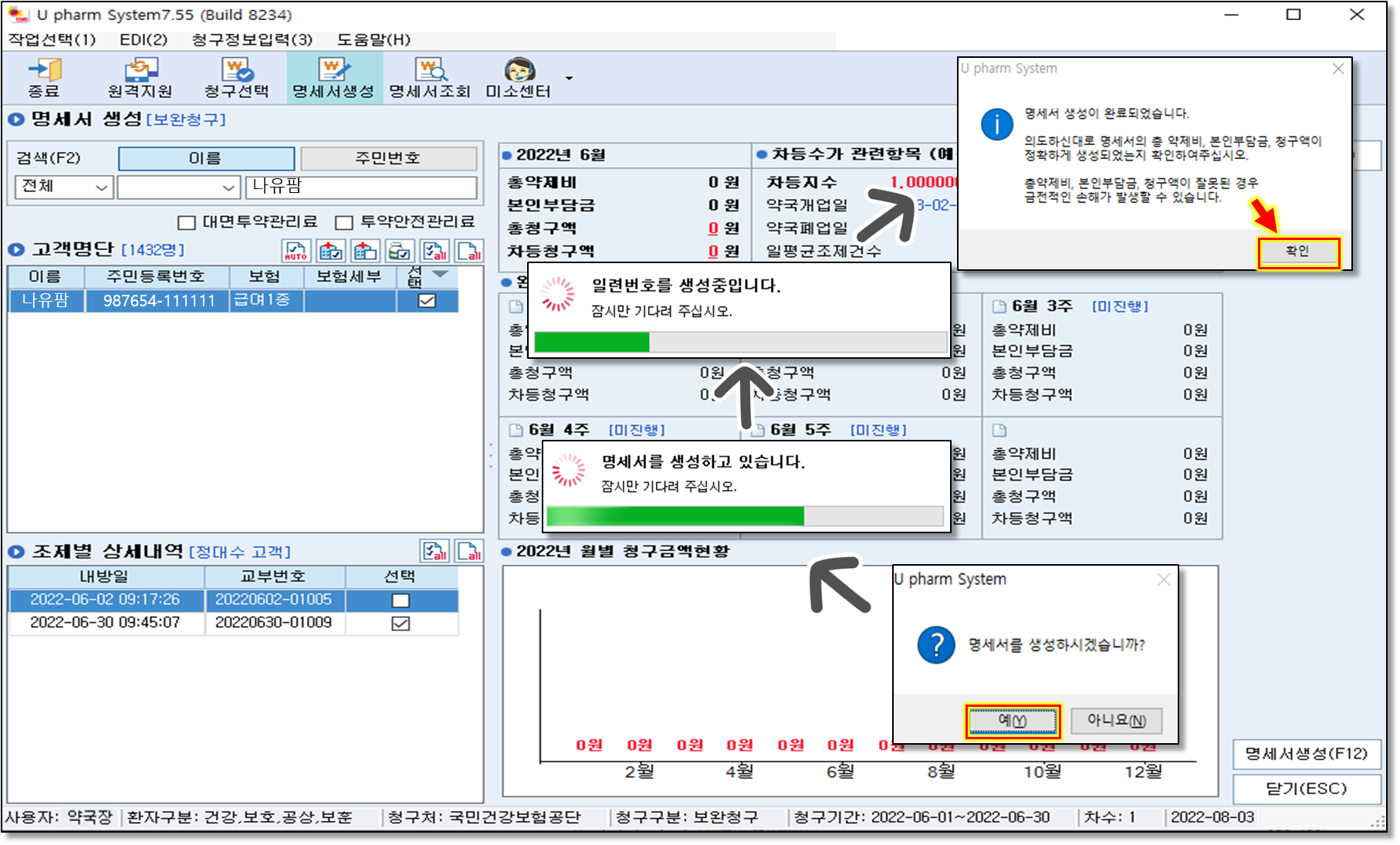This screenshot has height=845, width=1400.
Task: Enable the 대면투약관리료 checkbox
Action: 186,223
